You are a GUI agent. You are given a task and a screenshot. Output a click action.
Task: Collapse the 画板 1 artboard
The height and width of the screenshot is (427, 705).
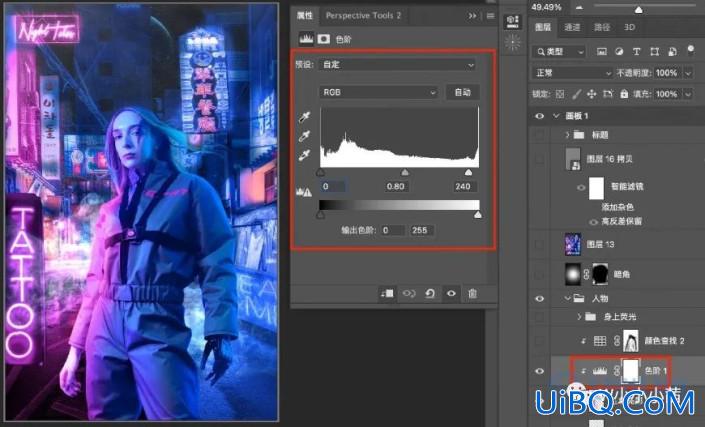click(556, 116)
